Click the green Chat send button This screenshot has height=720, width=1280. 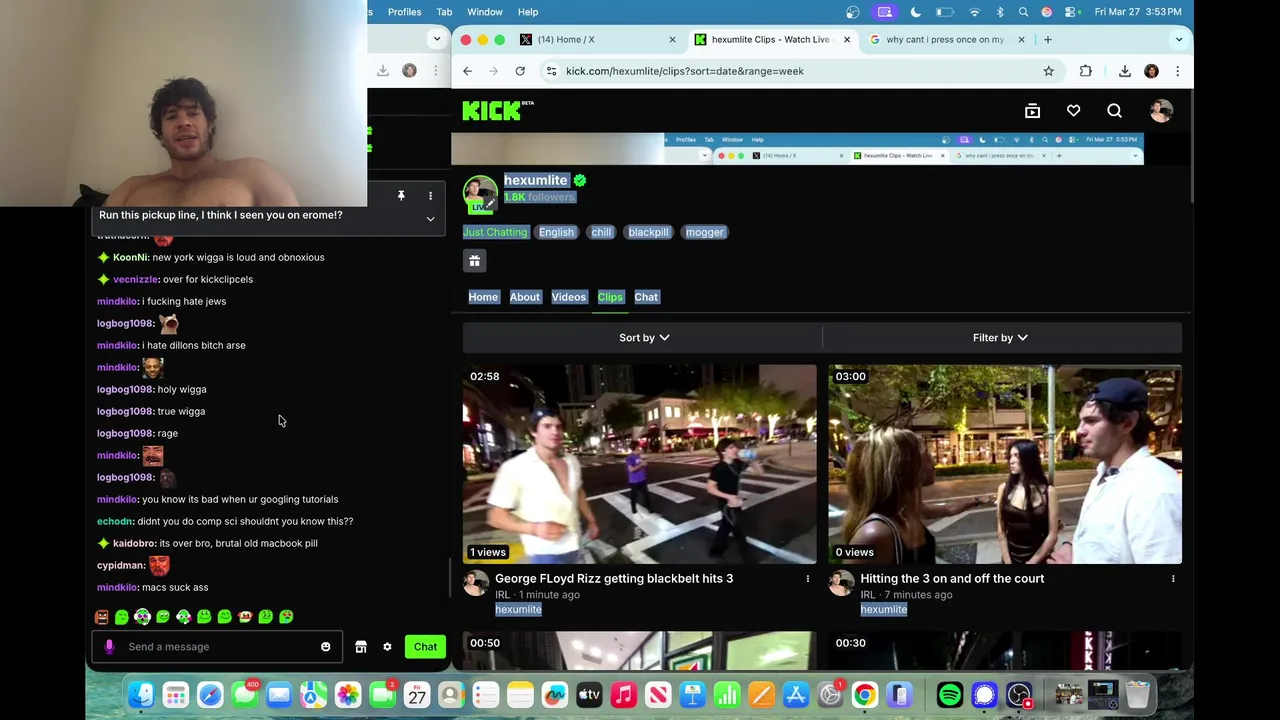click(425, 647)
